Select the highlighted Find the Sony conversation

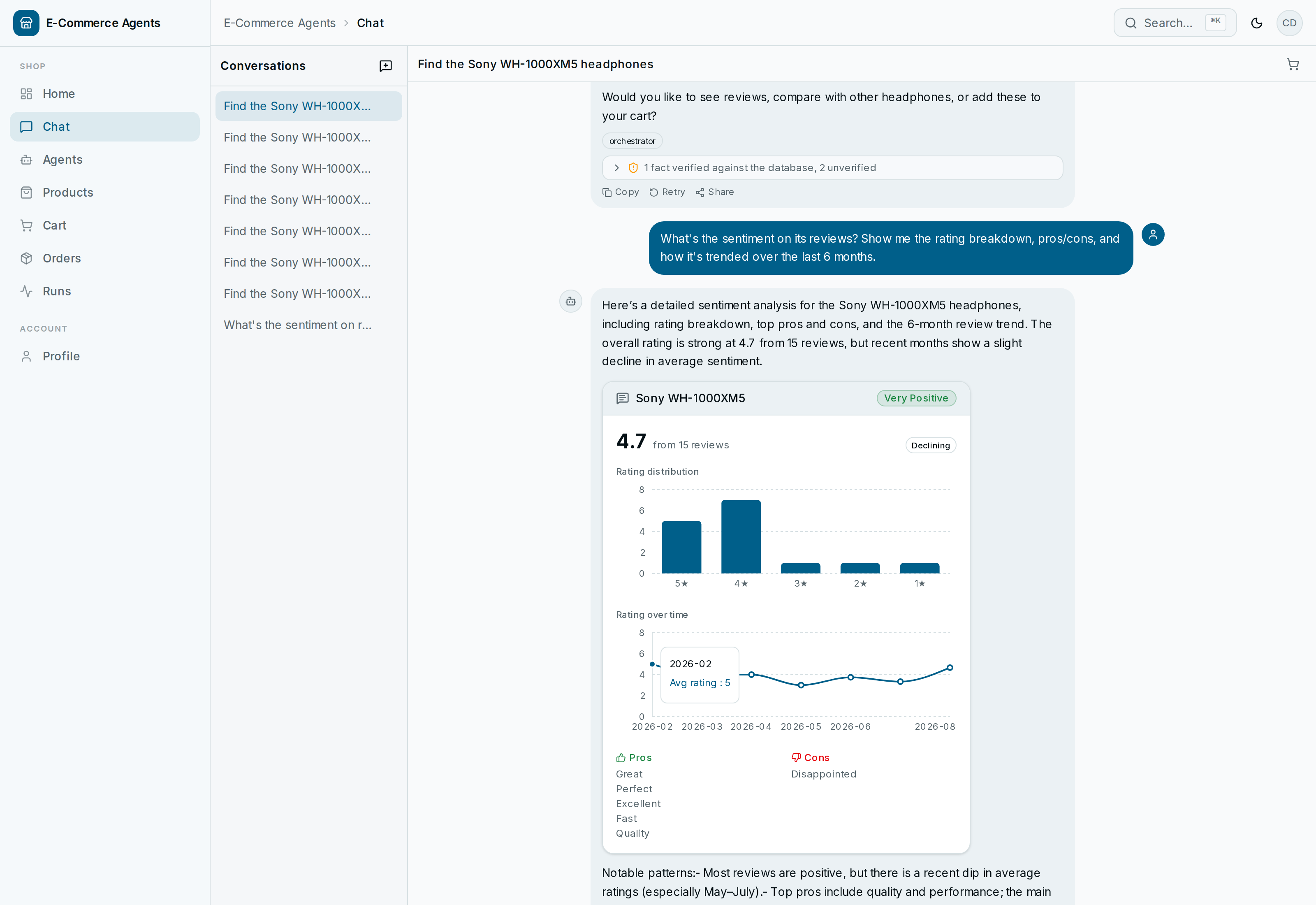(308, 106)
